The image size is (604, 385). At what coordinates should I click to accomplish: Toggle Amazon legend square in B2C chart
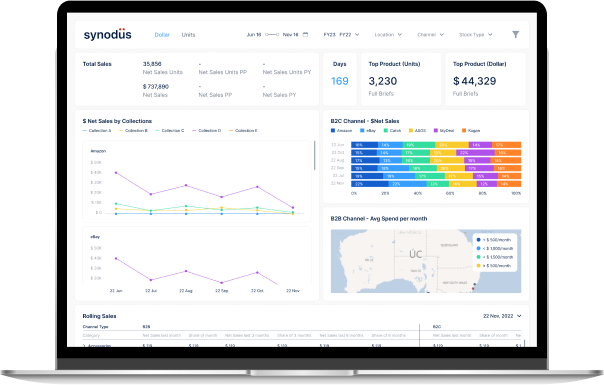(x=333, y=131)
